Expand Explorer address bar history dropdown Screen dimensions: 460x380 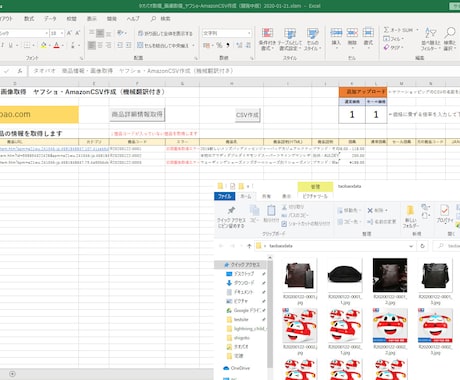[411, 246]
